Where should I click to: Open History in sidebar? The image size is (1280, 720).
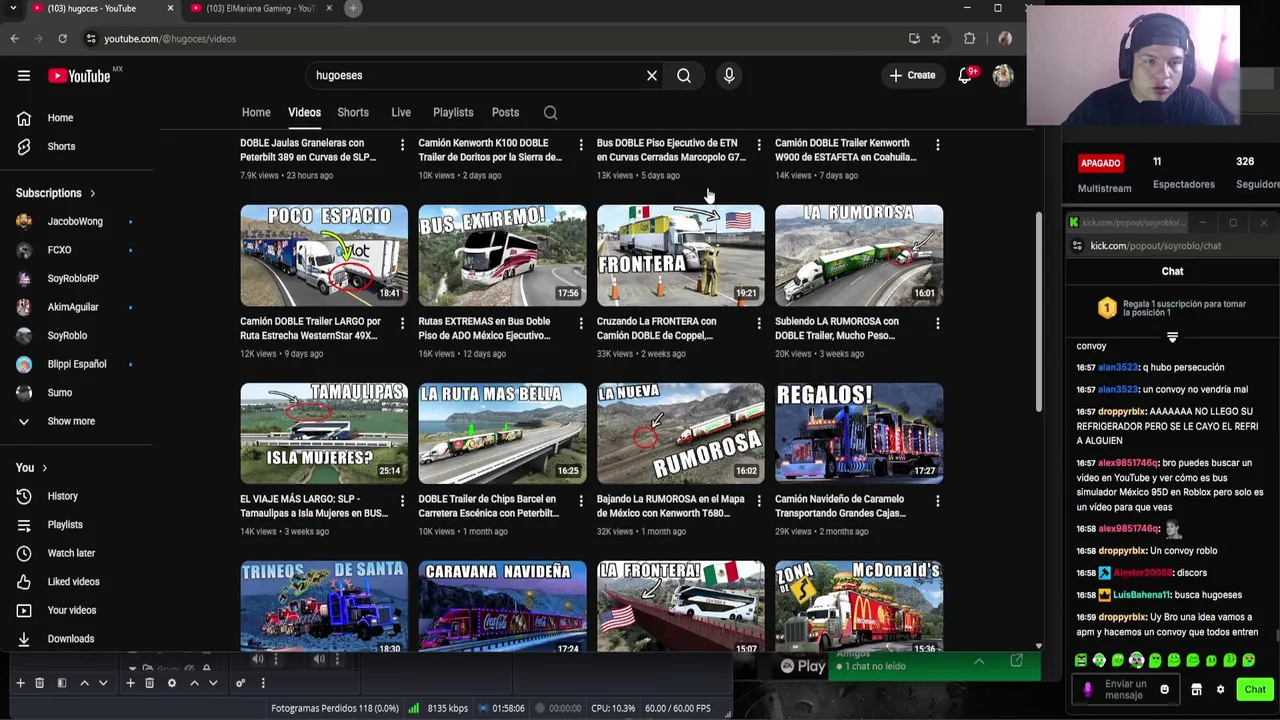[62, 496]
